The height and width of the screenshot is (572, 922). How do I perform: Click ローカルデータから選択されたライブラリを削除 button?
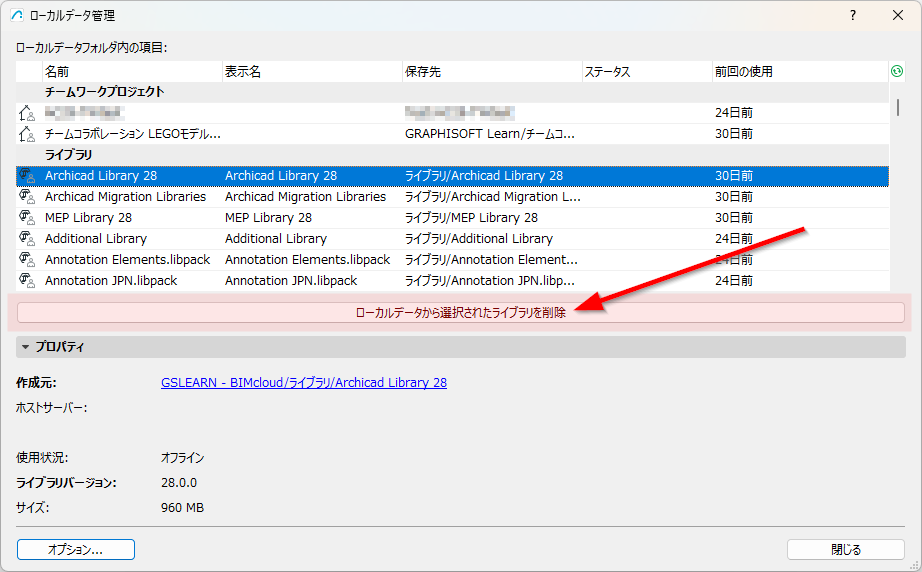pos(460,312)
